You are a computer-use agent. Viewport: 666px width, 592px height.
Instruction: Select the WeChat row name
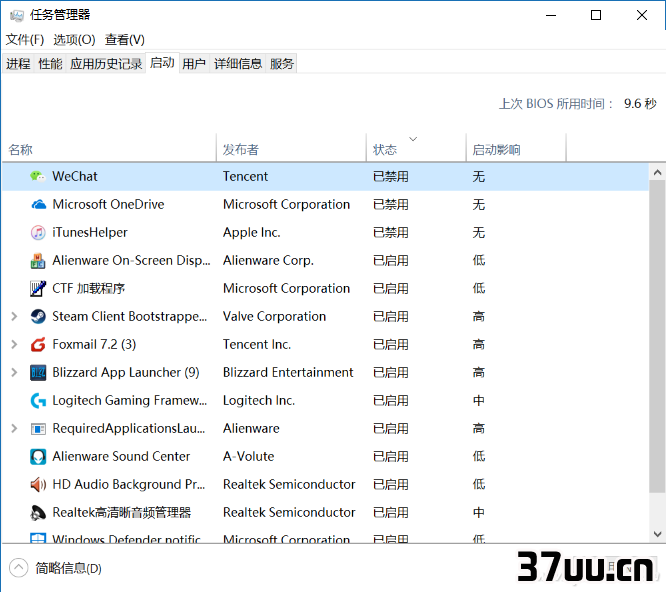pos(75,176)
